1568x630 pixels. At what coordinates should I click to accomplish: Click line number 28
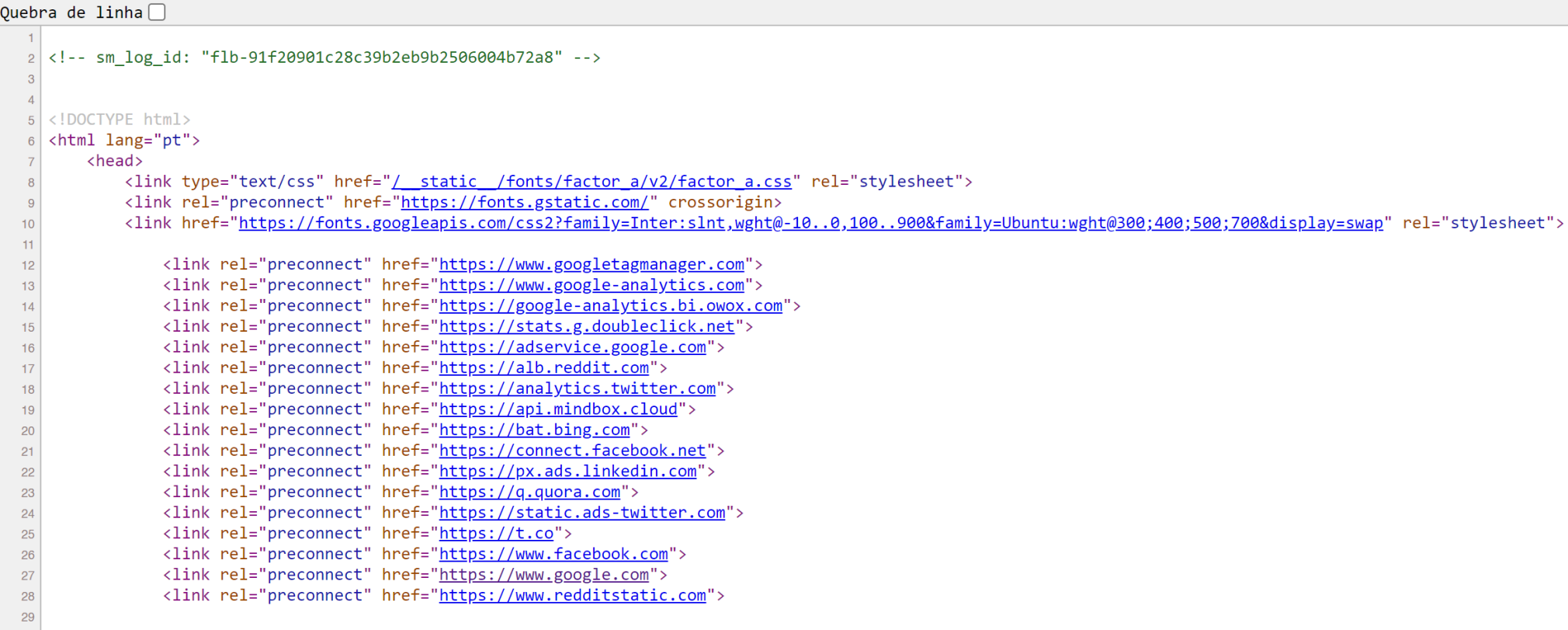click(x=28, y=597)
